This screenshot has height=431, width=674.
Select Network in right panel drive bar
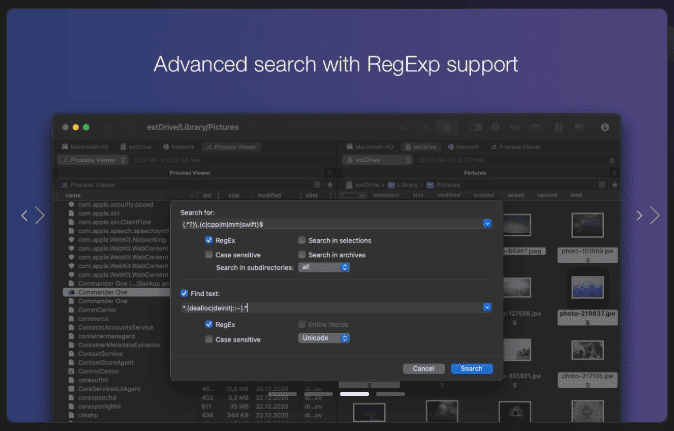coord(463,147)
